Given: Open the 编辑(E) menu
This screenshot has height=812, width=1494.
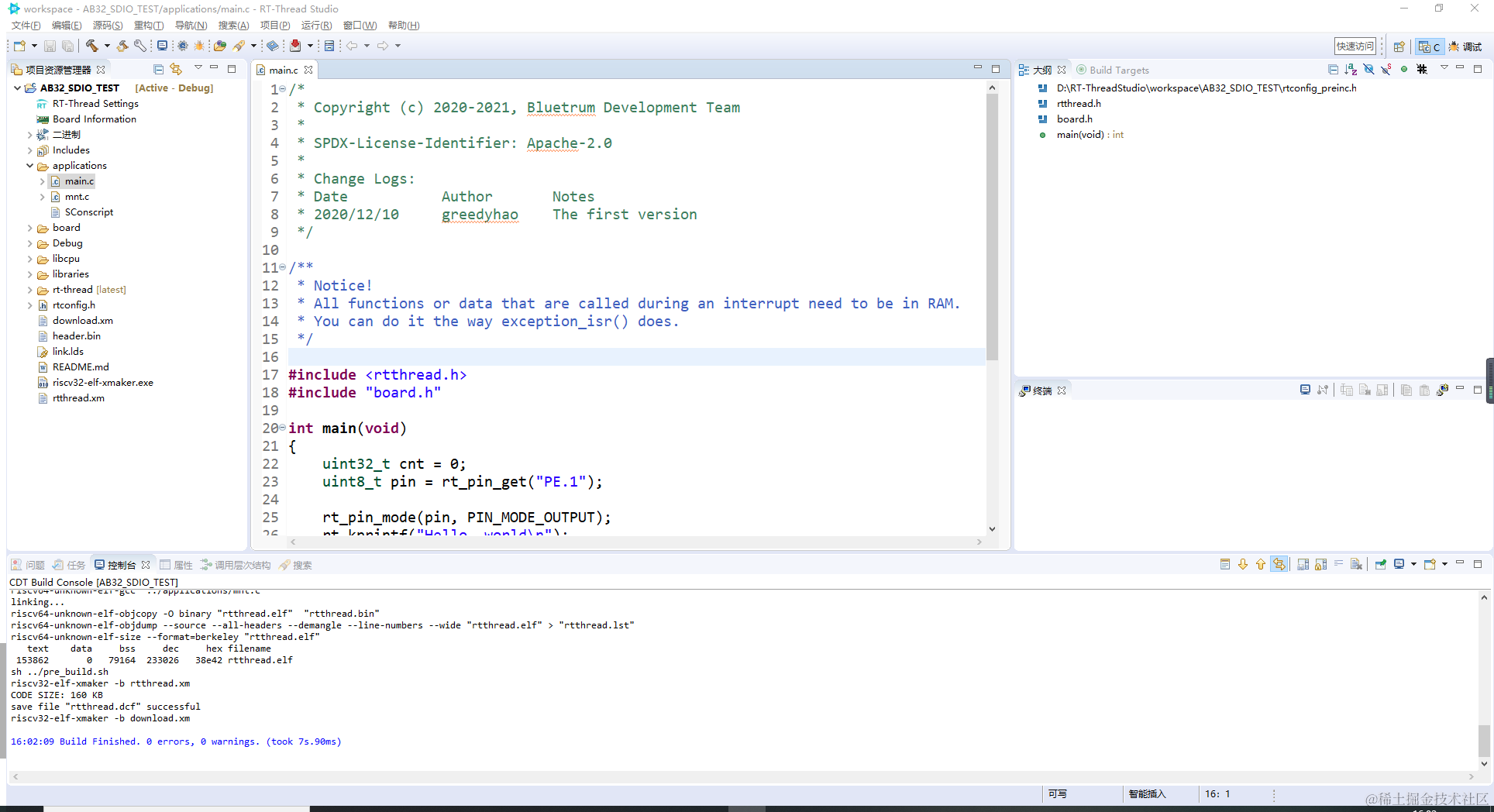Looking at the screenshot, I should point(67,26).
